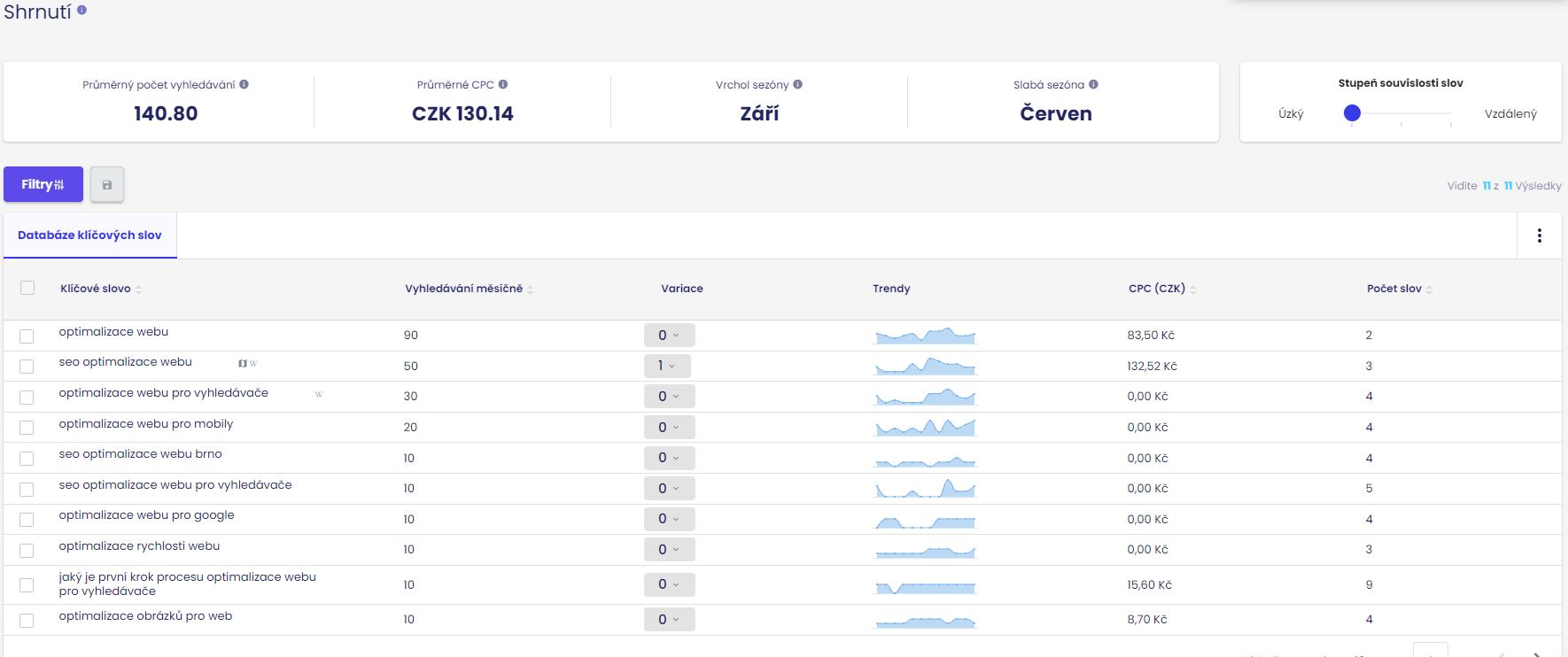Click info icon beside Průměrný počet vyhledávání

244,85
